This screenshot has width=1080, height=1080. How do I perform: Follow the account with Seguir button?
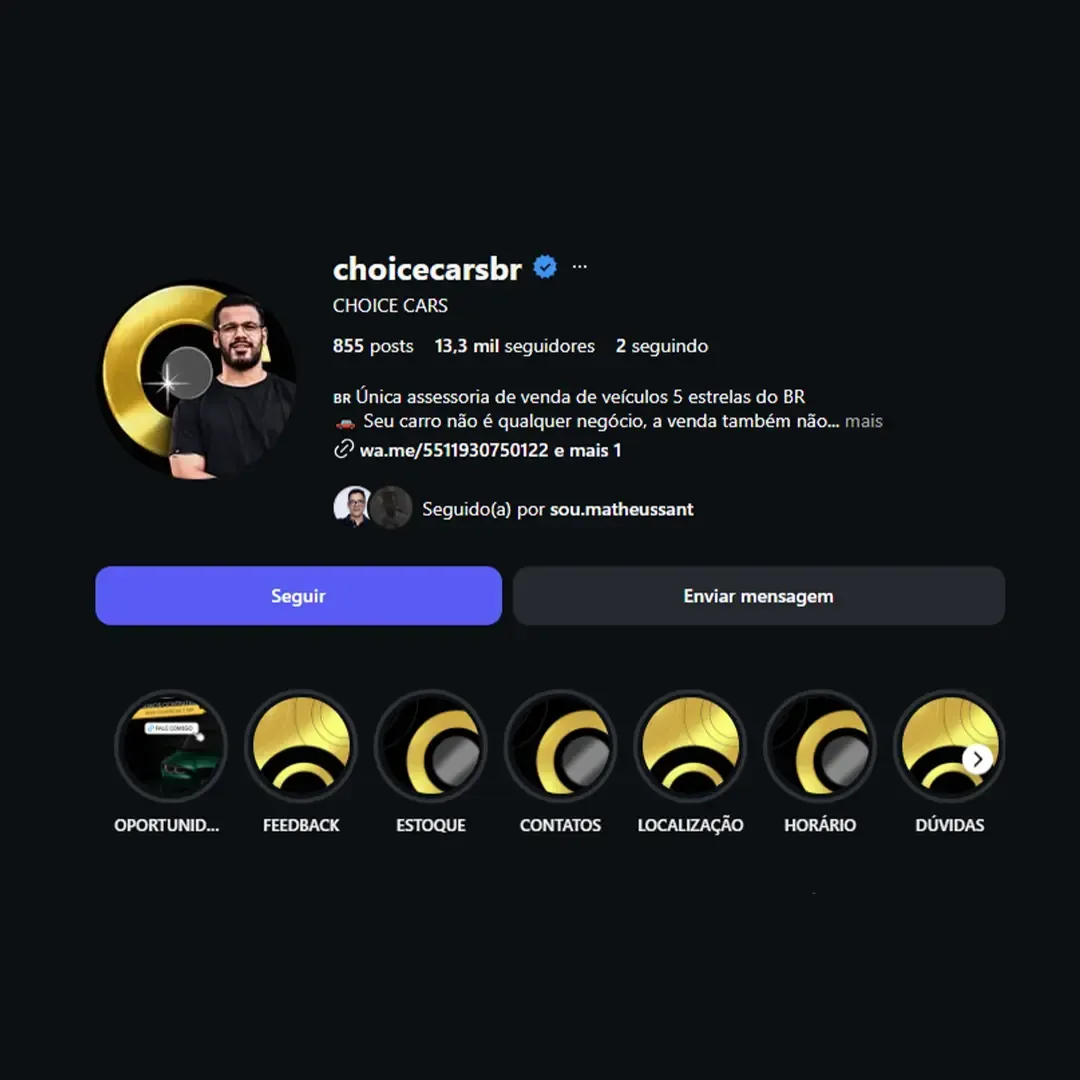point(298,596)
